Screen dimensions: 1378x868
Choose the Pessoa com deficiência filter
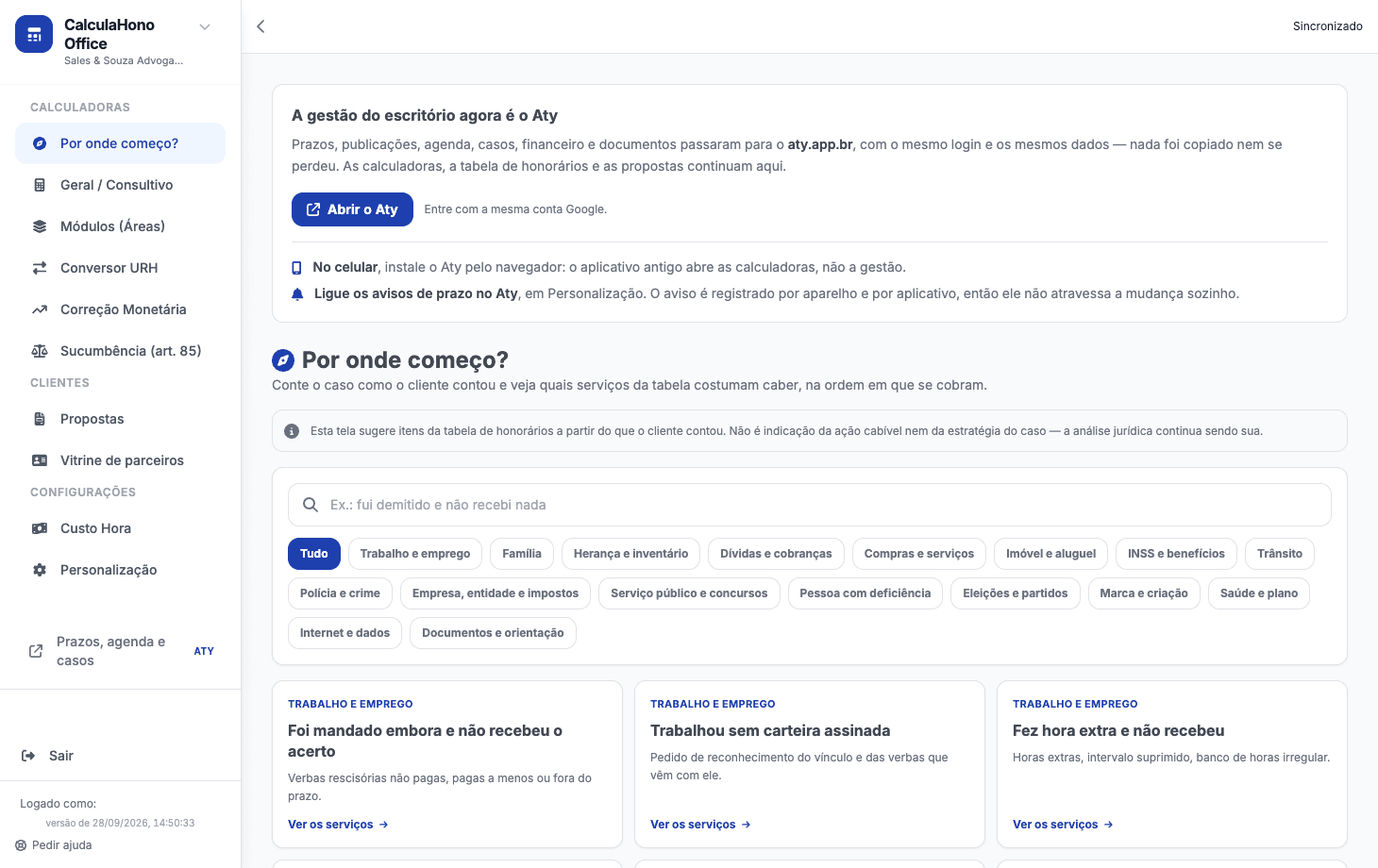pyautogui.click(x=865, y=593)
